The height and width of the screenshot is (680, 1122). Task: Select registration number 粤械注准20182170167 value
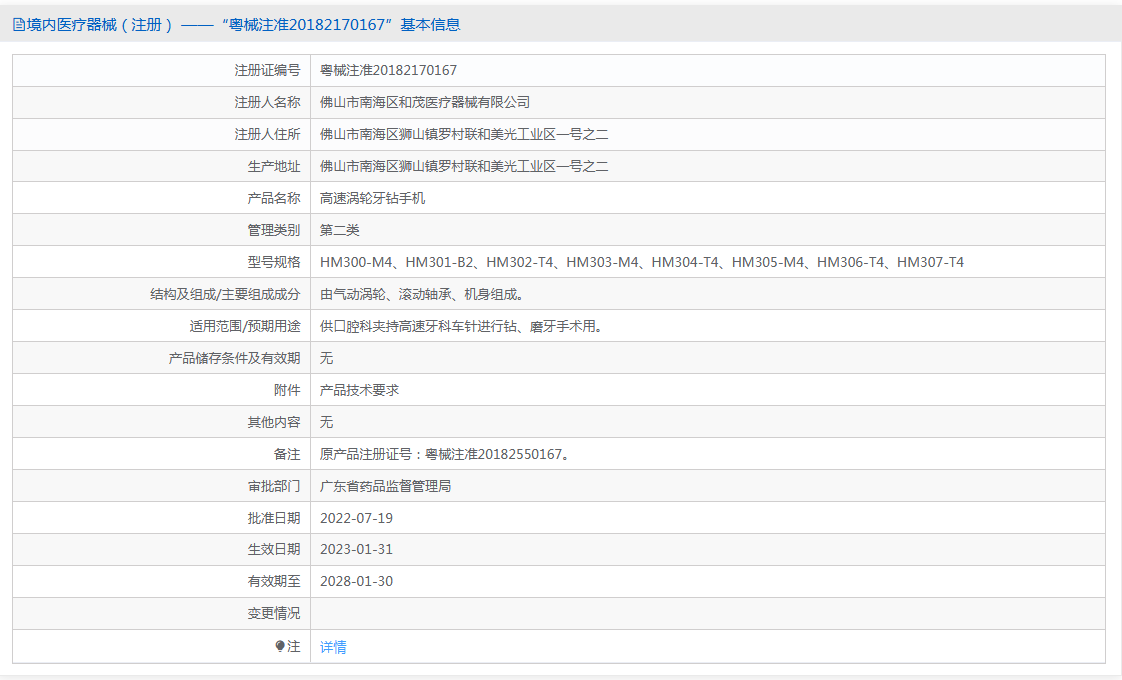tap(388, 70)
